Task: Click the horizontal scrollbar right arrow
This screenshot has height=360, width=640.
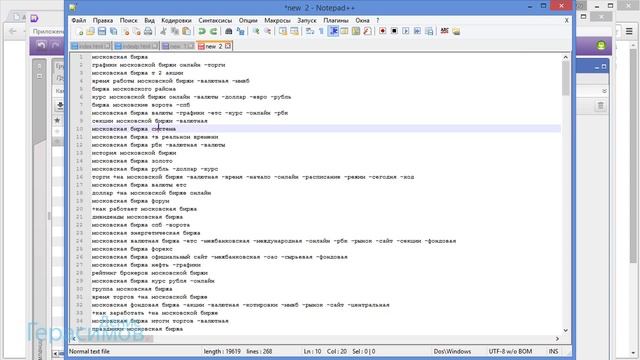Action: (x=557, y=339)
